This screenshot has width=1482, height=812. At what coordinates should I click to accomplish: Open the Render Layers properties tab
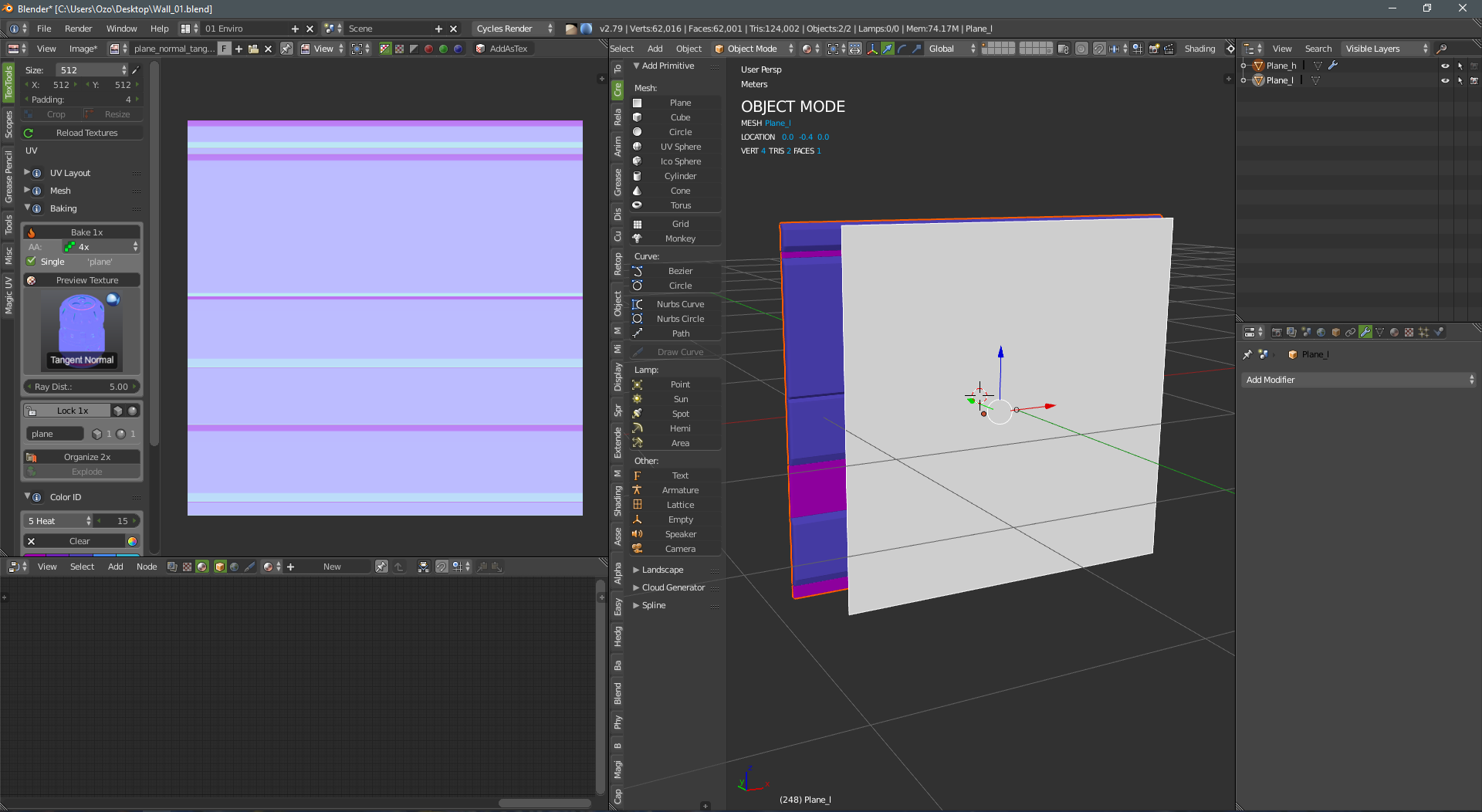tap(1291, 333)
